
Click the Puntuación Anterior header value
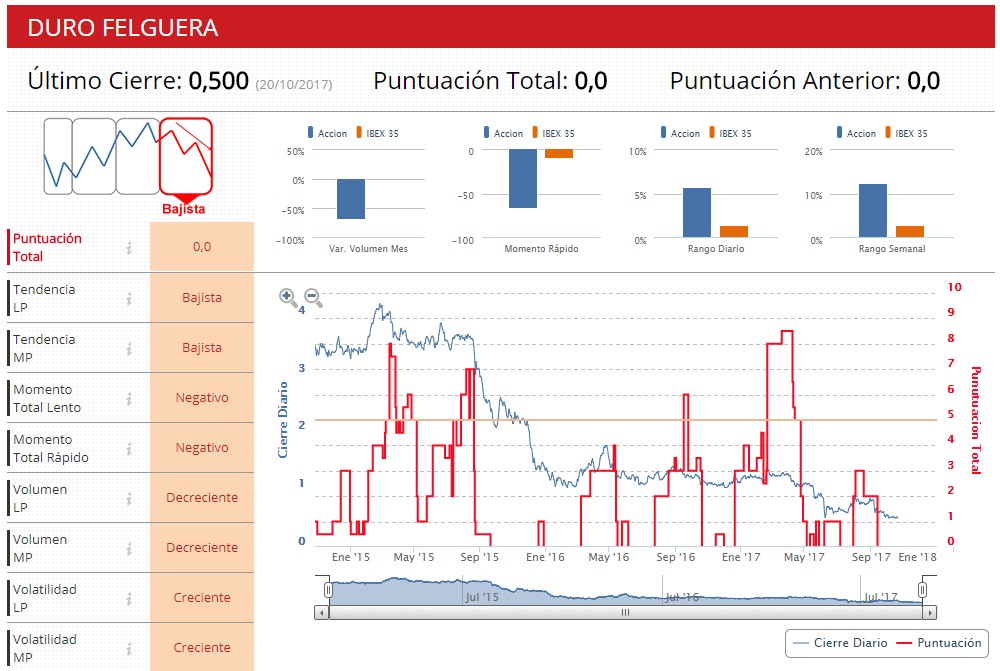click(923, 81)
